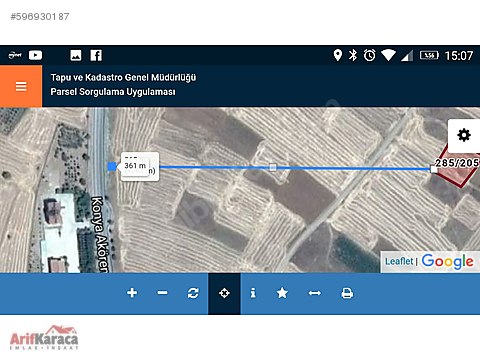The image size is (480, 360).
Task: Tap the star favorites icon
Action: 282,293
